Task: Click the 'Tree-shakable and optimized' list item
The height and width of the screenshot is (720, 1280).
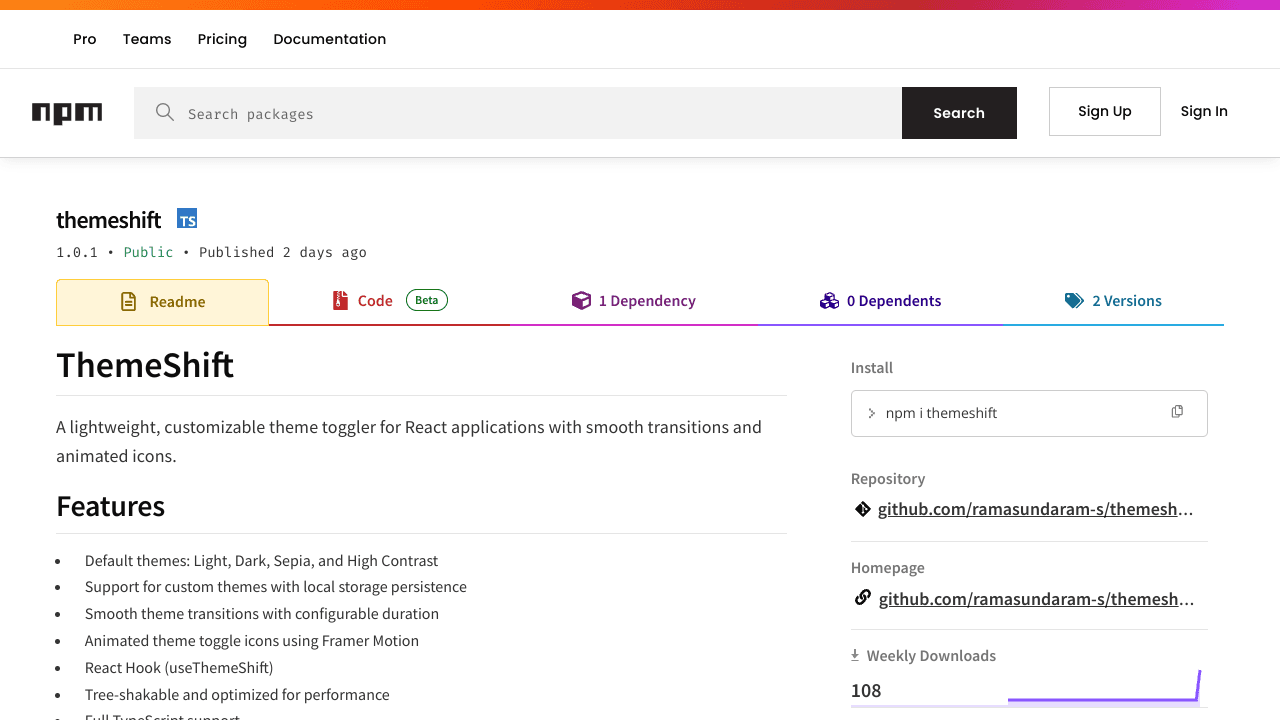Action: pos(237,695)
